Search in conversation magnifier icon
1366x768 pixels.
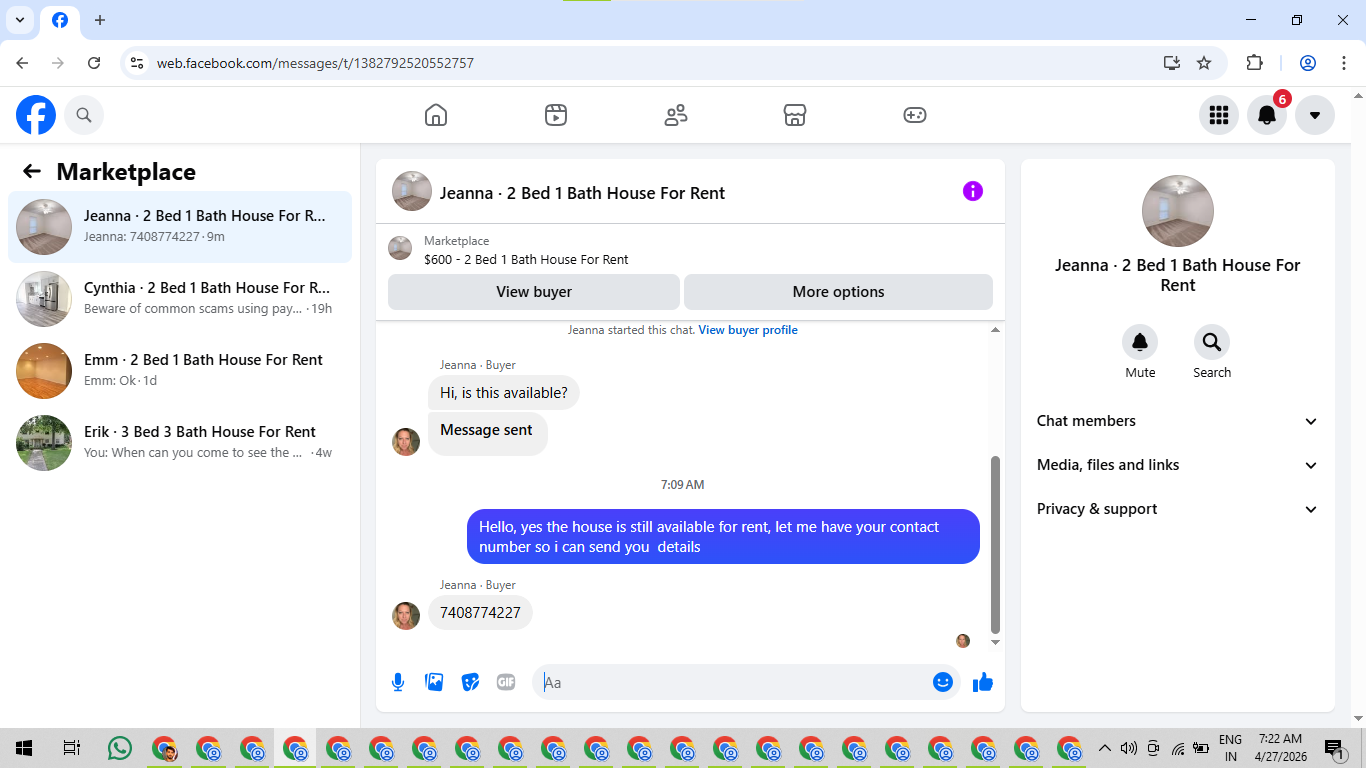(1212, 343)
